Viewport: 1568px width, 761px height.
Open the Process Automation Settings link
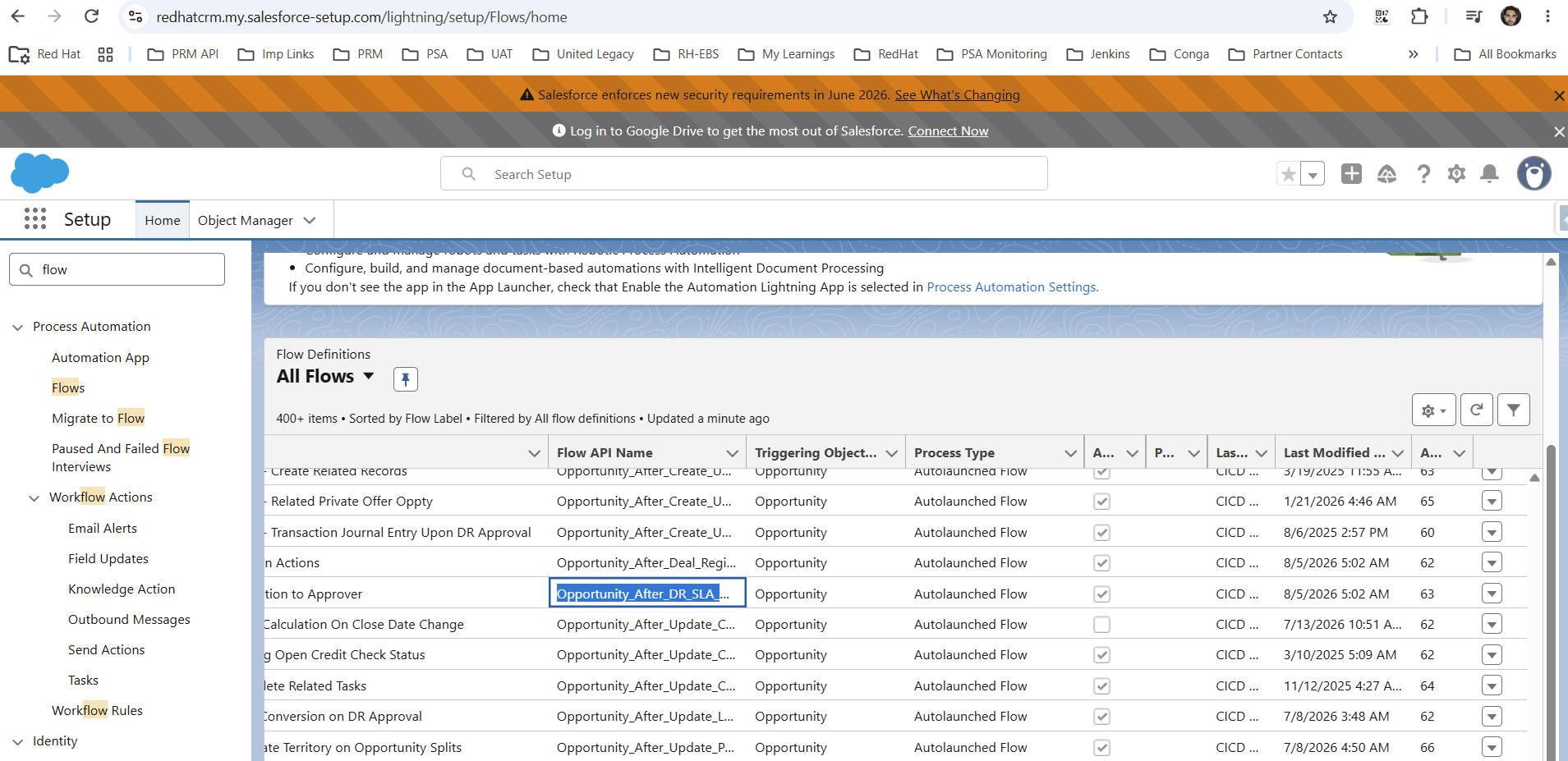[1012, 287]
